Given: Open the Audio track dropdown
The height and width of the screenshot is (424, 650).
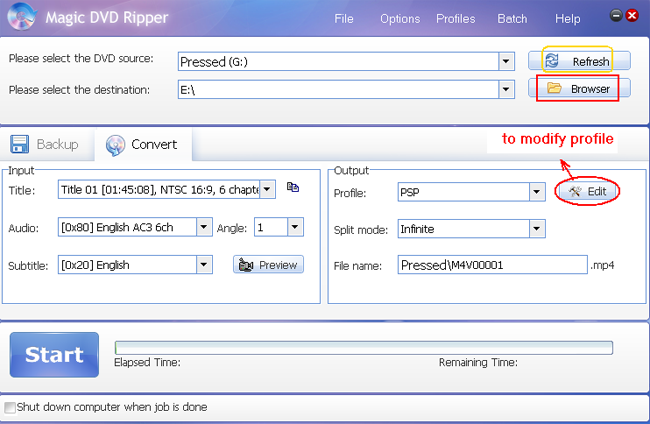Looking at the screenshot, I should click(x=204, y=227).
